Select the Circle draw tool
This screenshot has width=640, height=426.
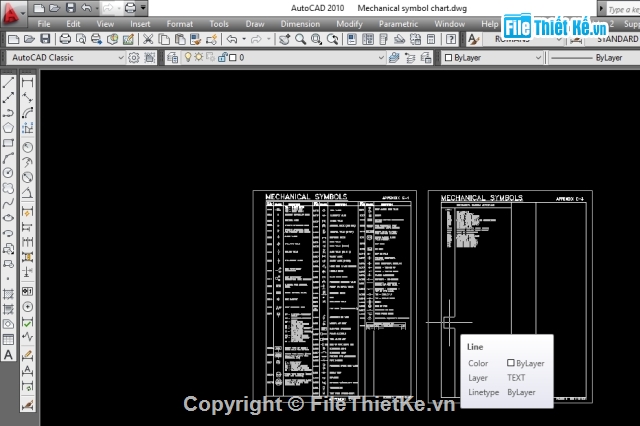pyautogui.click(x=9, y=173)
